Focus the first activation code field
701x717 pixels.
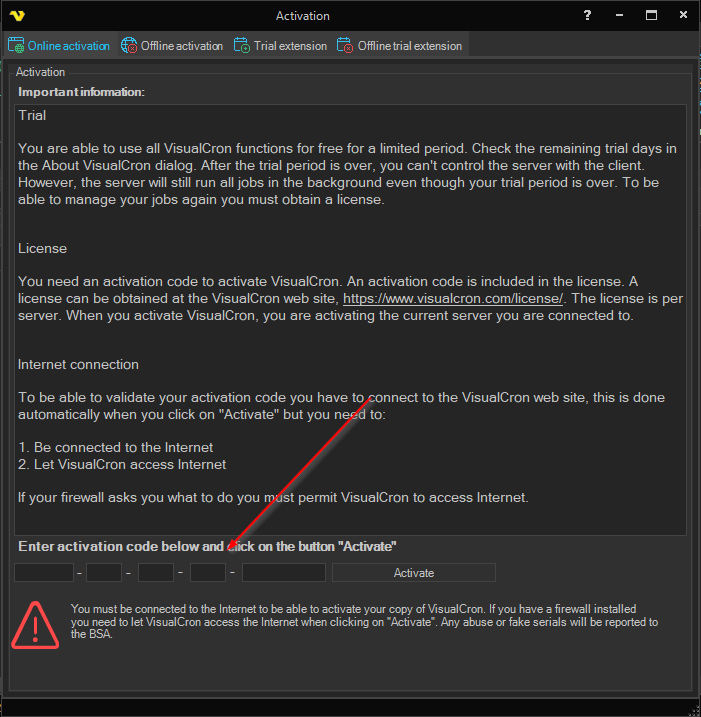pos(44,573)
